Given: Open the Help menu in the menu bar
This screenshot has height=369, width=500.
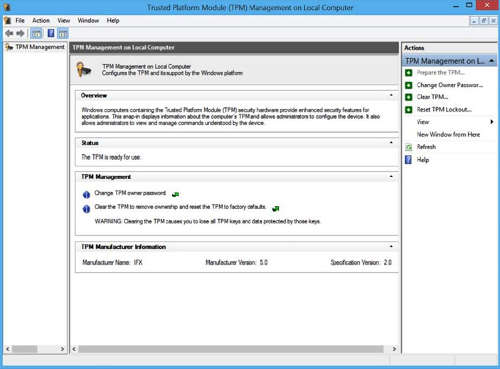Looking at the screenshot, I should pos(113,21).
